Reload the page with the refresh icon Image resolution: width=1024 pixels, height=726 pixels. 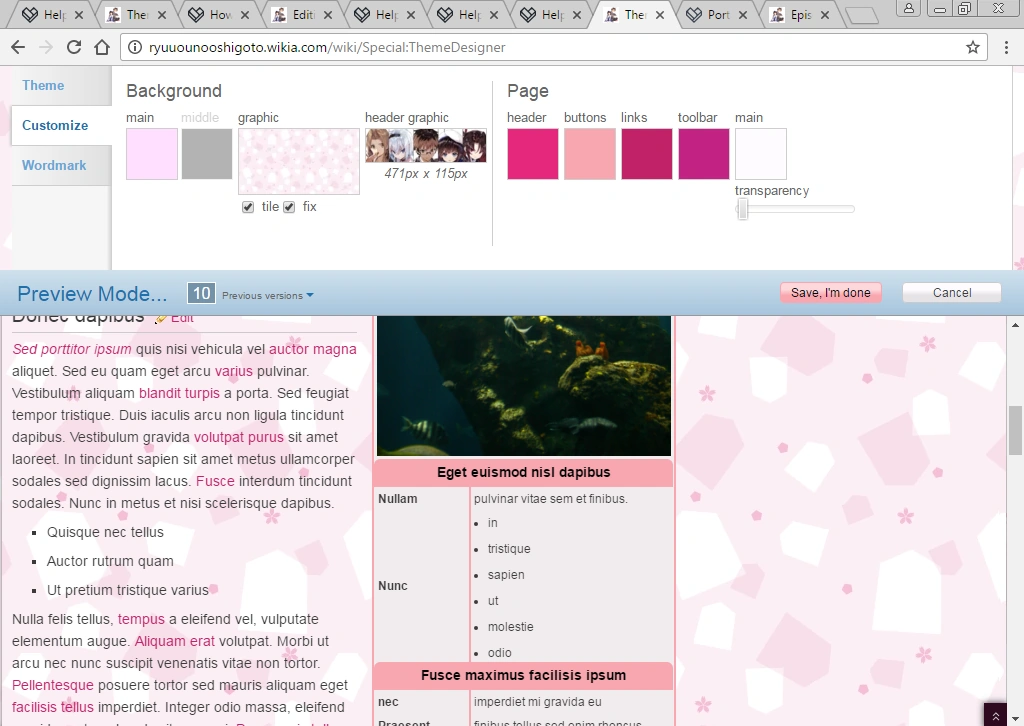[x=74, y=47]
